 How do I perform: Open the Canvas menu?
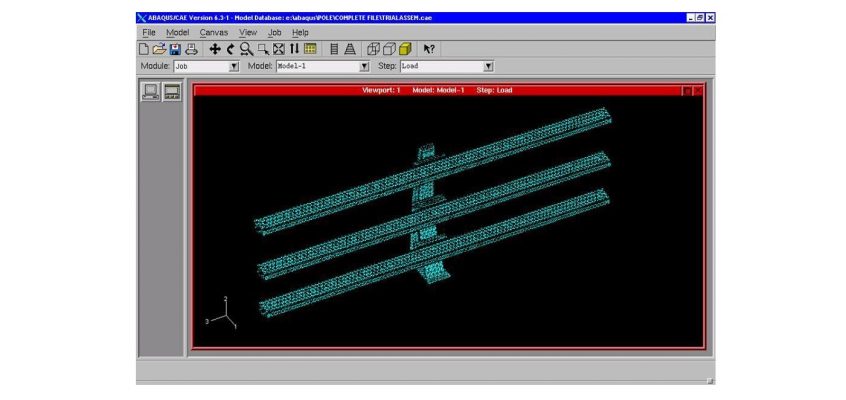coord(214,32)
